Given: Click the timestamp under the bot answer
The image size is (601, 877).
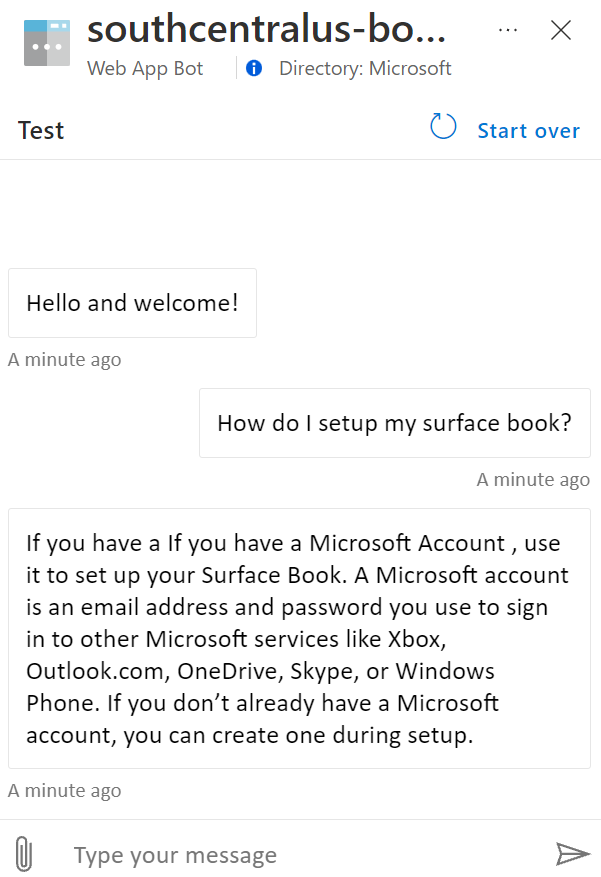Looking at the screenshot, I should [65, 791].
